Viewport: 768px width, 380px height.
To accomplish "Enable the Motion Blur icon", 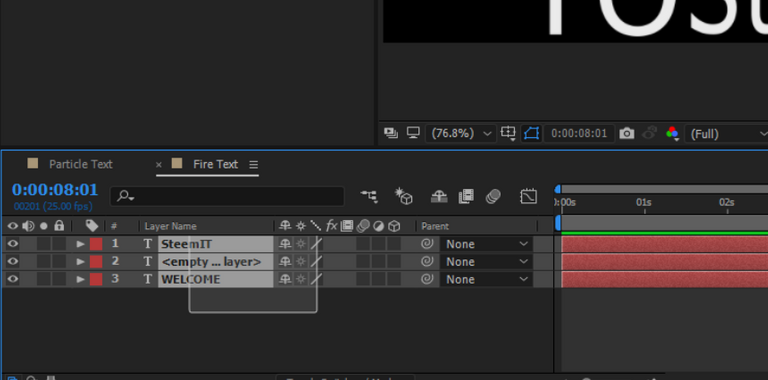I will (494, 197).
